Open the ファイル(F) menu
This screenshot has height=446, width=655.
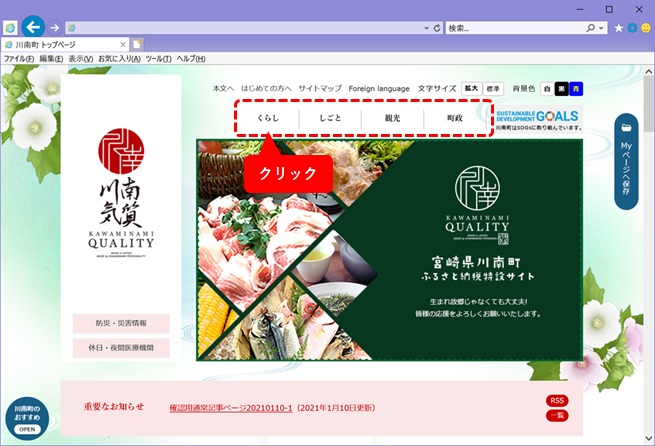[x=19, y=59]
